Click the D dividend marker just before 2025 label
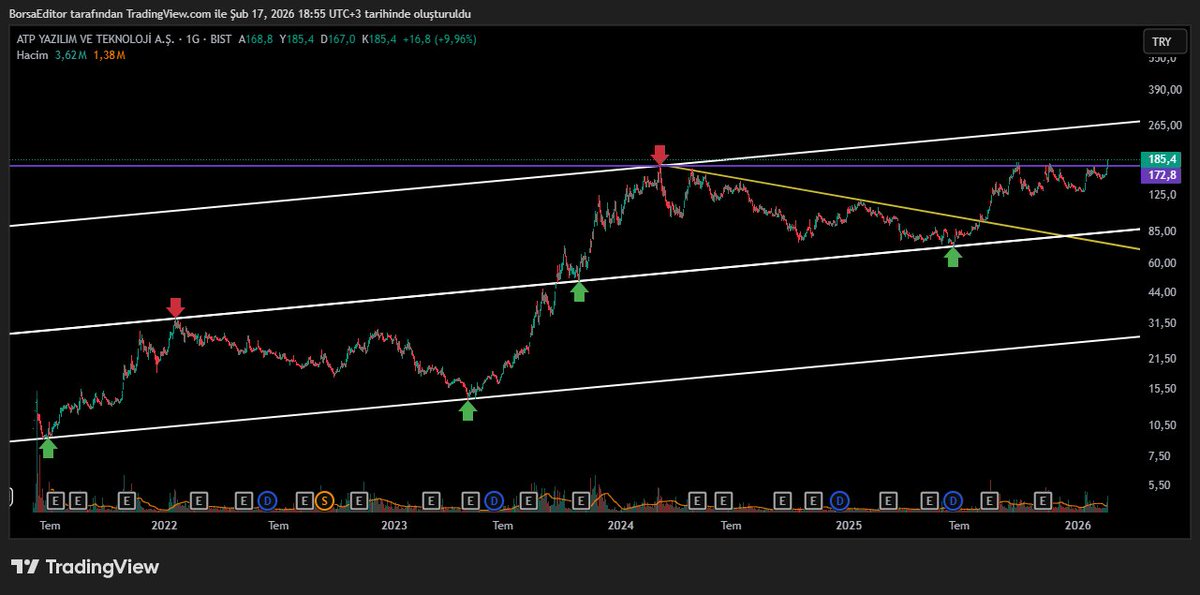The height and width of the screenshot is (595, 1200). click(841, 499)
